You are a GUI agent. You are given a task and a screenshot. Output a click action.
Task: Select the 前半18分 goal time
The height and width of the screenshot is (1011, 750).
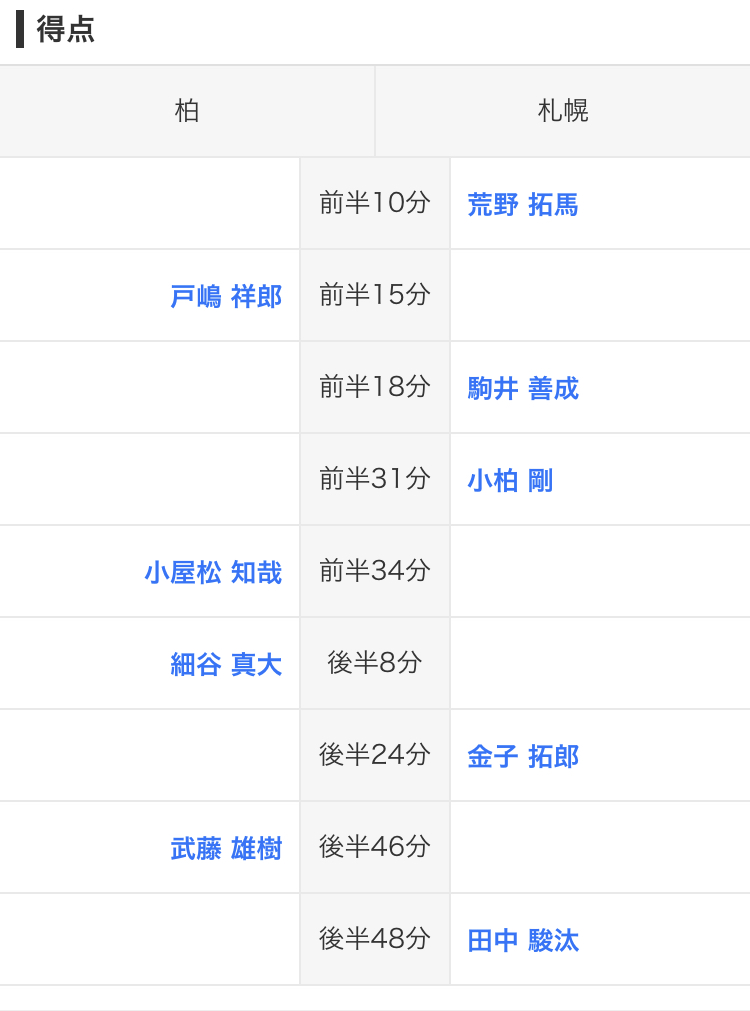coord(375,387)
